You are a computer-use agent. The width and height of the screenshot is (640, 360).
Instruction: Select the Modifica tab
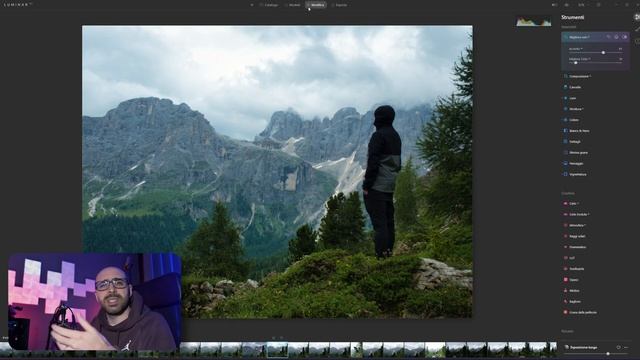click(x=316, y=5)
